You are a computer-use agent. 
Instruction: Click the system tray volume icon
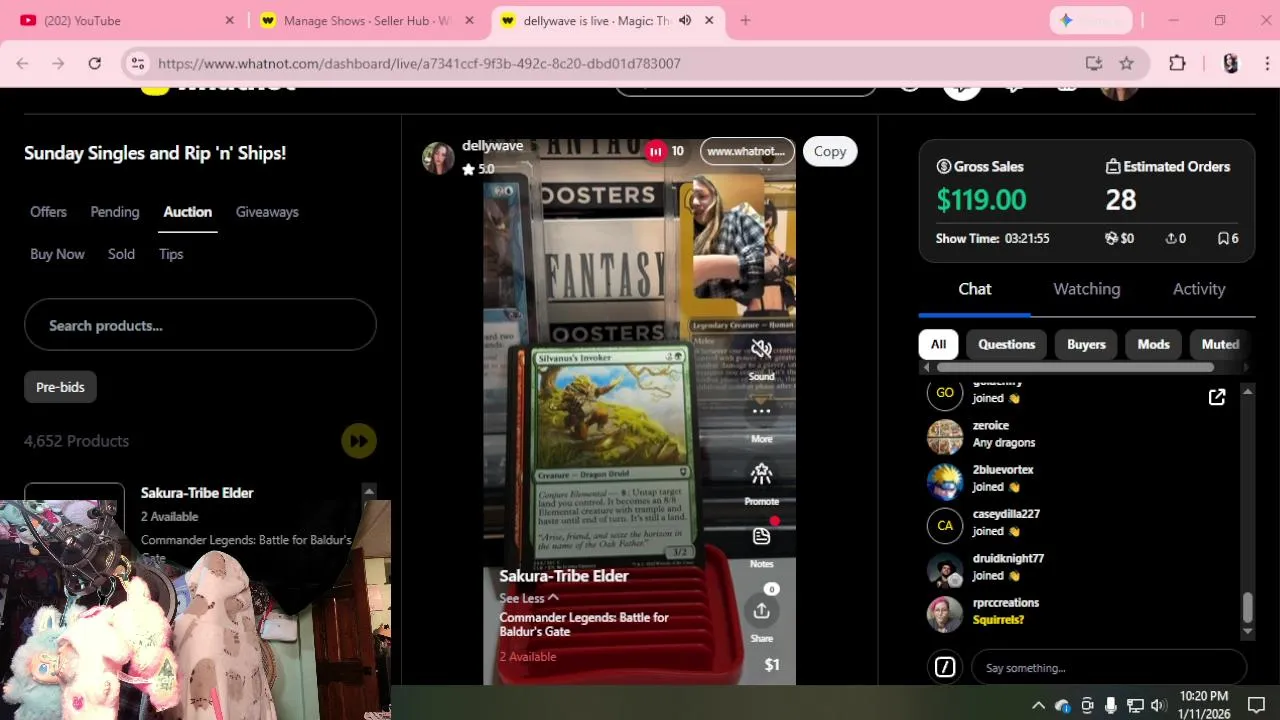tap(1158, 705)
